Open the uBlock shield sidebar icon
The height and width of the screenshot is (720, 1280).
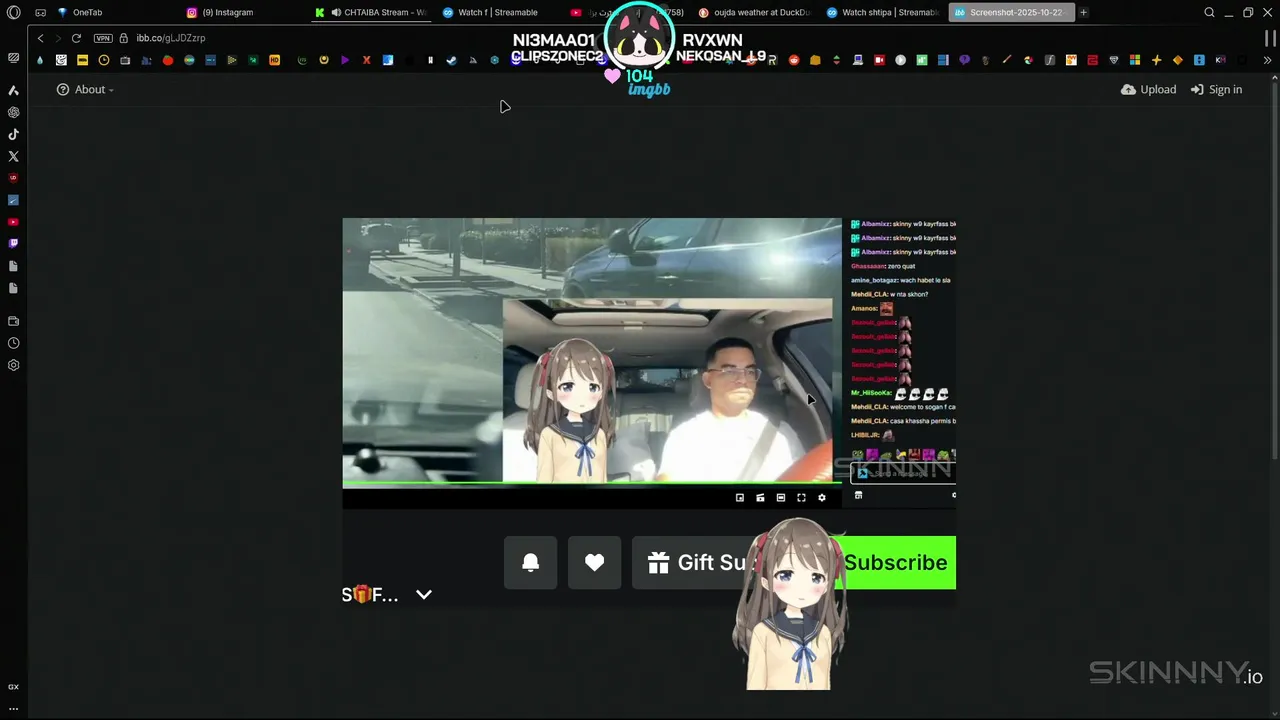[13, 178]
